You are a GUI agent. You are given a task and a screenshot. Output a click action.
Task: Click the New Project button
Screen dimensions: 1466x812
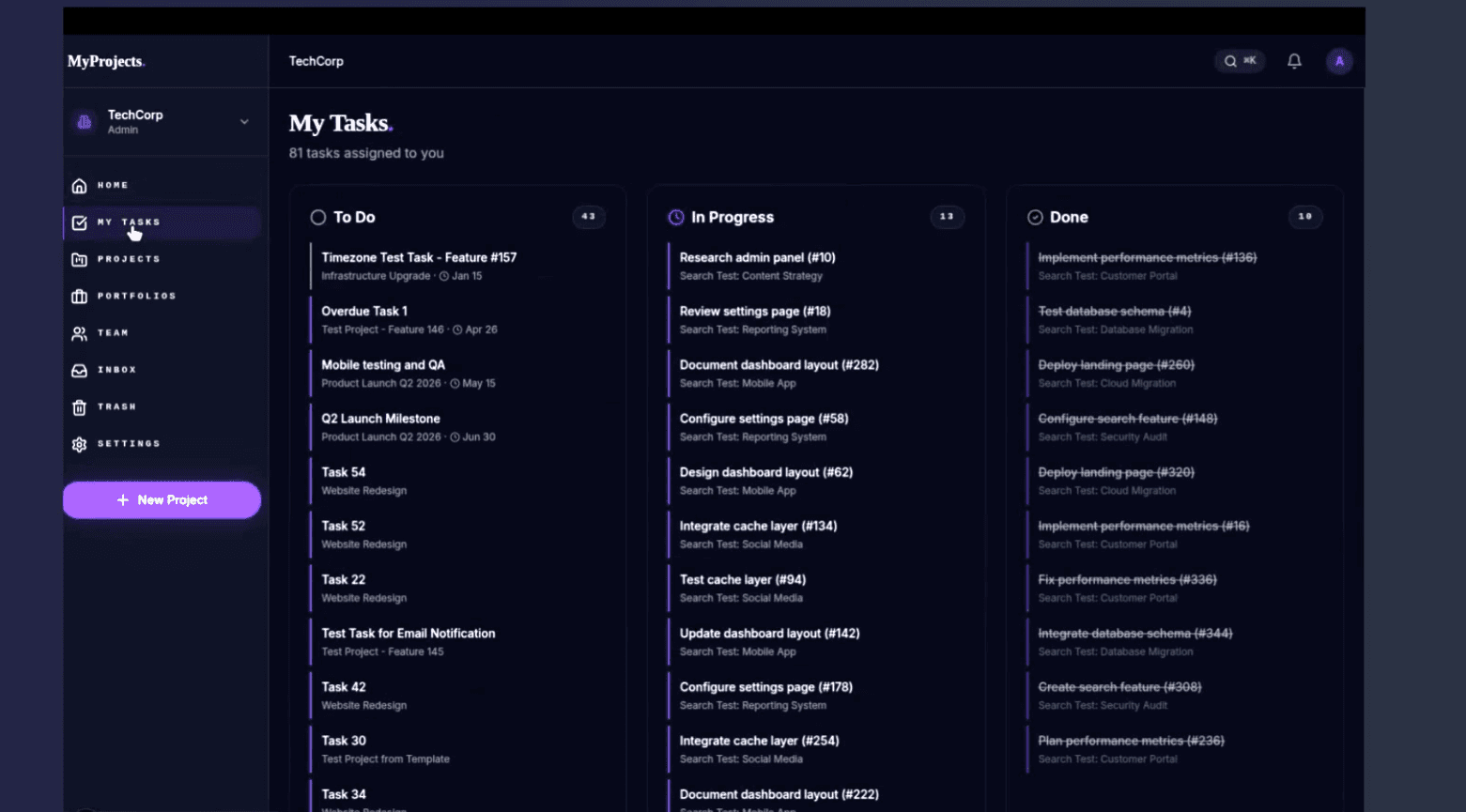[162, 500]
